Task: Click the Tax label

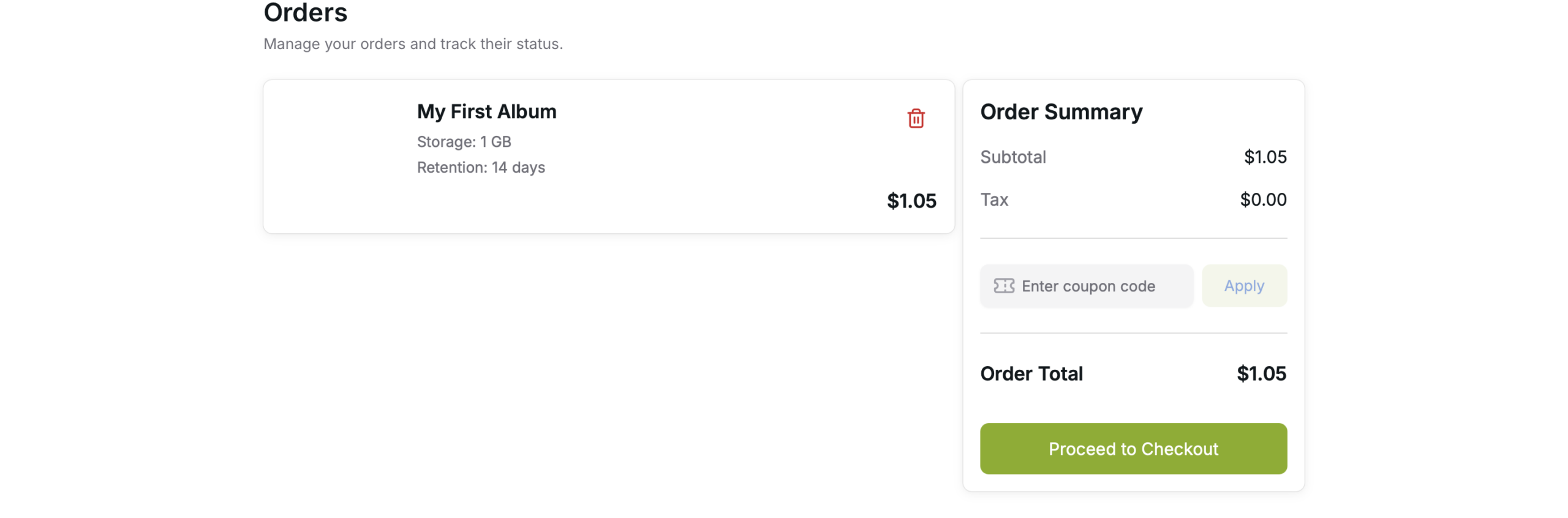Action: [x=993, y=200]
